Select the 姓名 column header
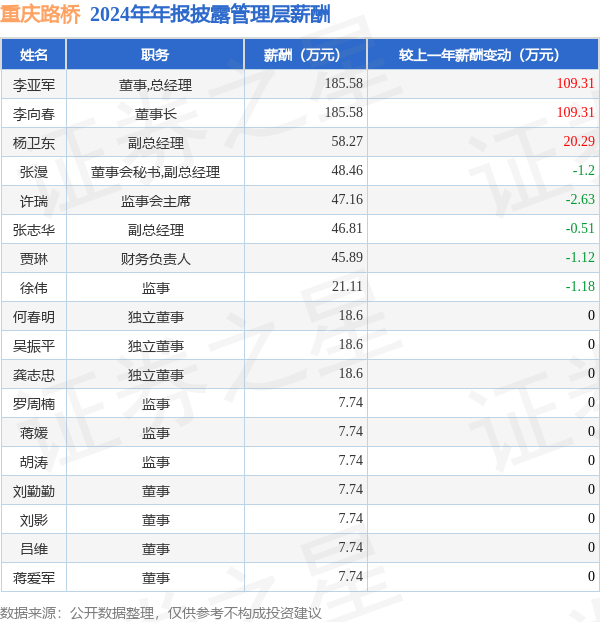Viewport: 600px width, 622px height. click(x=34, y=55)
